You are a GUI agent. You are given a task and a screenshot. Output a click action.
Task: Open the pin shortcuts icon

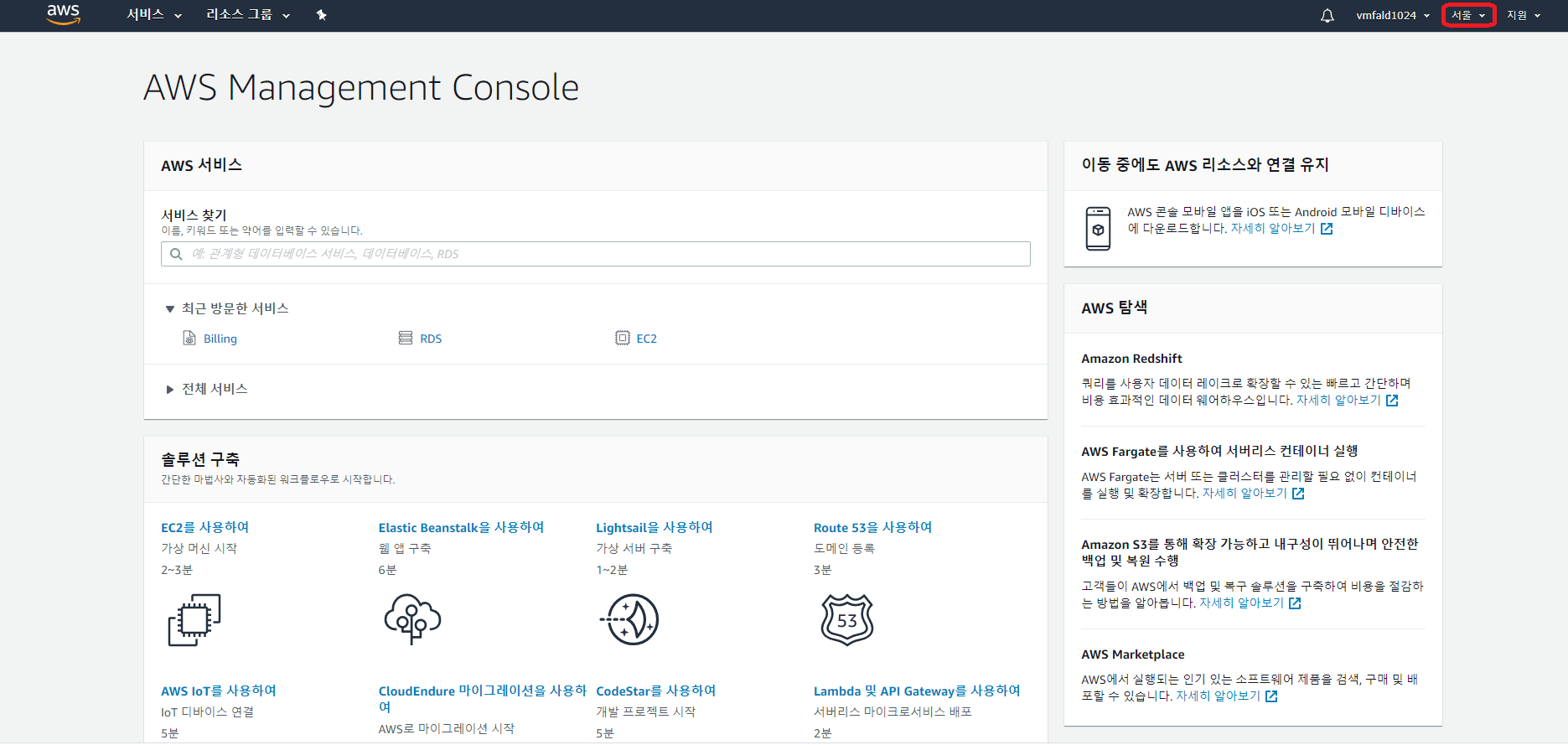coord(321,15)
